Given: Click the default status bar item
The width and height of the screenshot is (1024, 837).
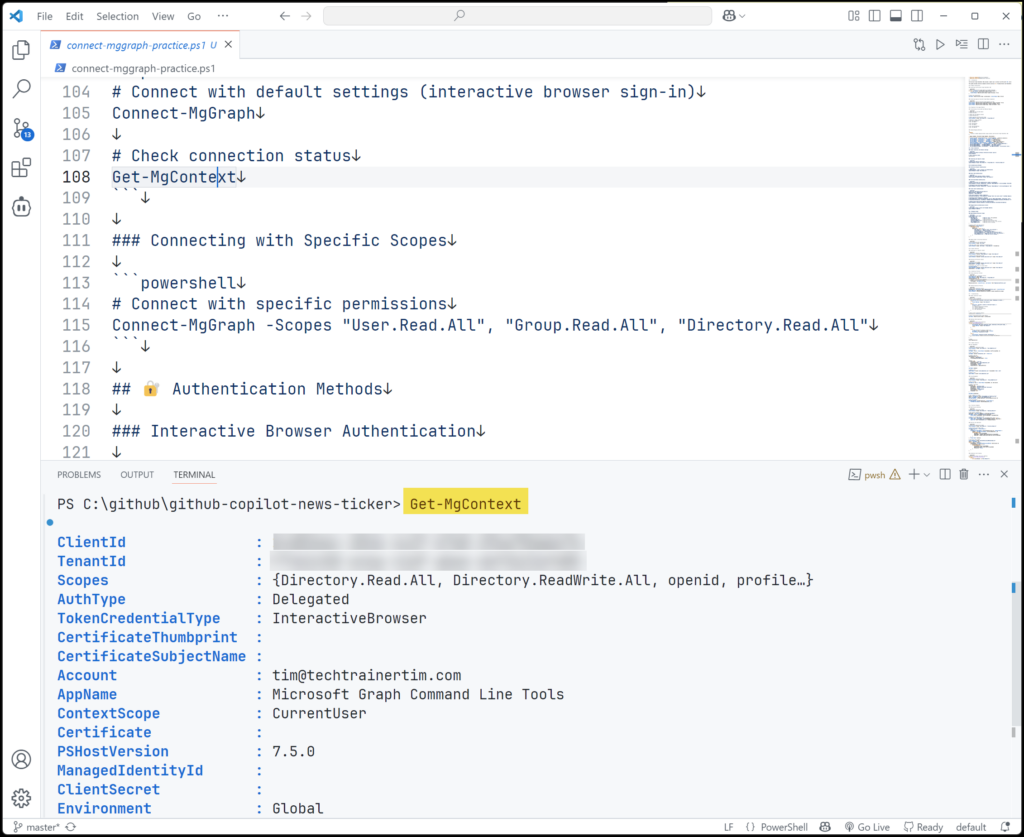Looking at the screenshot, I should [971, 827].
